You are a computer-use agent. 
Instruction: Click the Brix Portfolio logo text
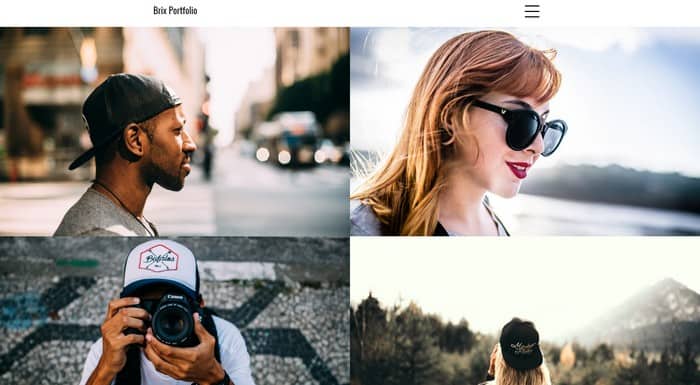pyautogui.click(x=175, y=11)
